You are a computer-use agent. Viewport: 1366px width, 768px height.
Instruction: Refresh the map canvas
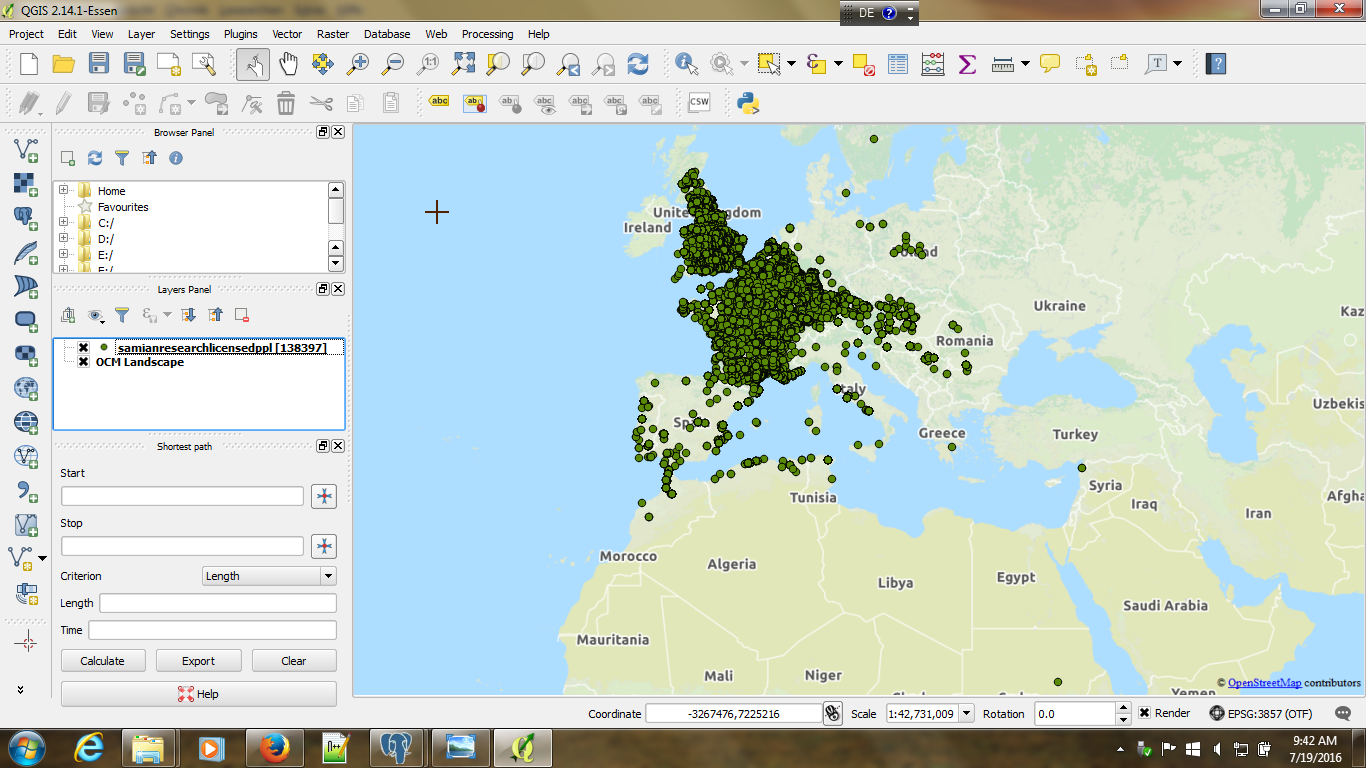(638, 64)
